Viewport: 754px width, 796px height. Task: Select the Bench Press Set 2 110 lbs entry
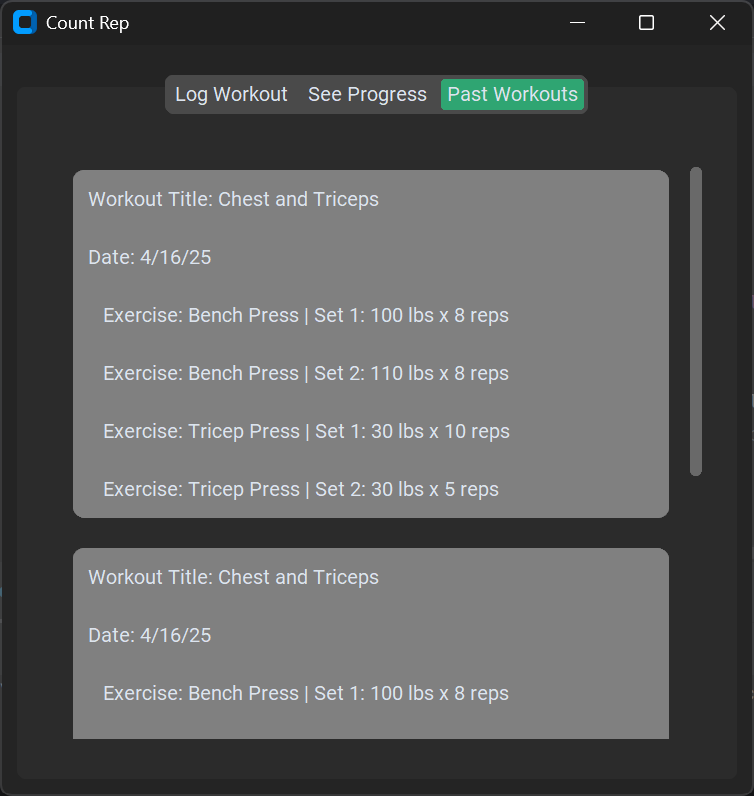pyautogui.click(x=305, y=373)
